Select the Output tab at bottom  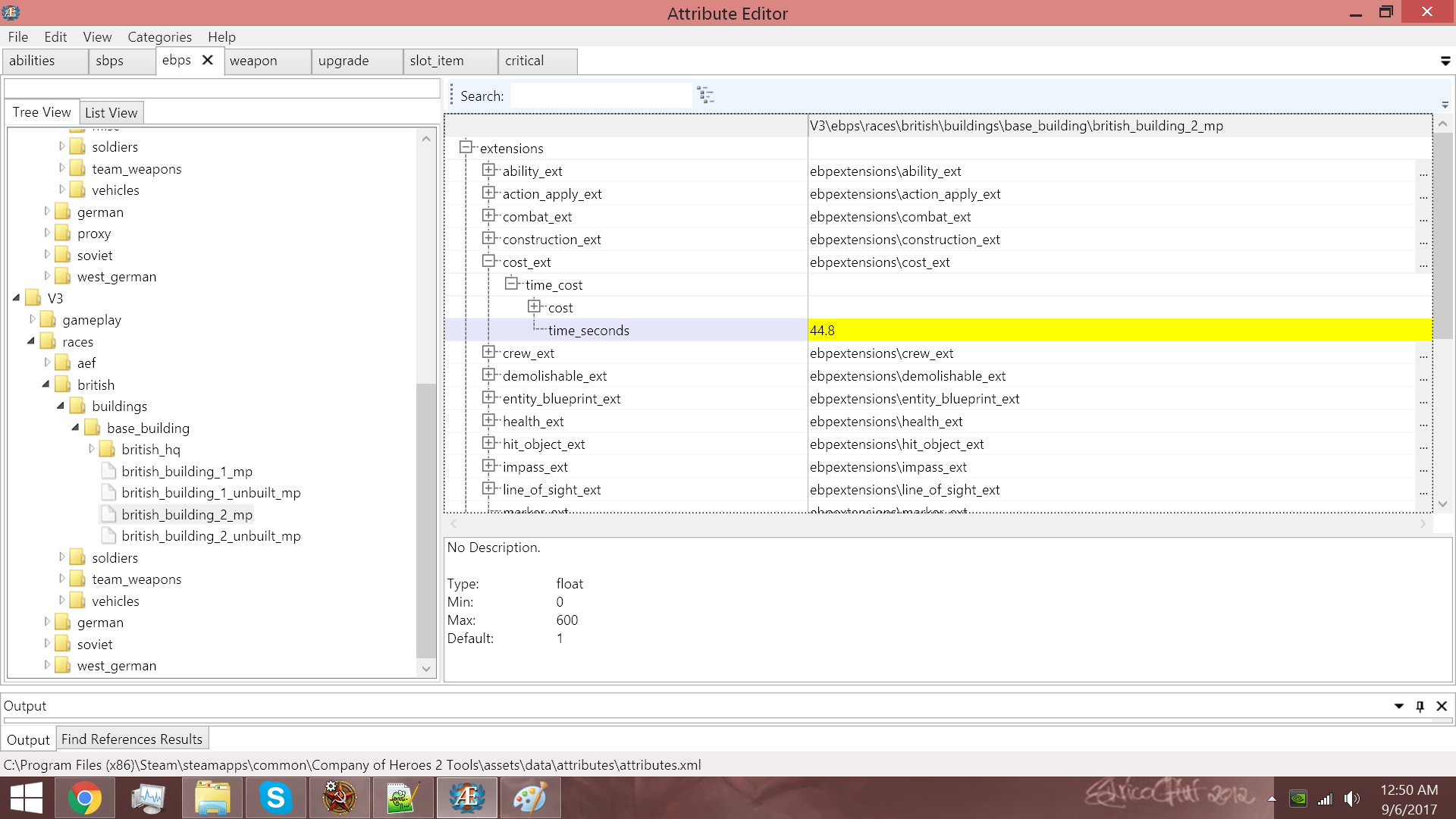[28, 739]
